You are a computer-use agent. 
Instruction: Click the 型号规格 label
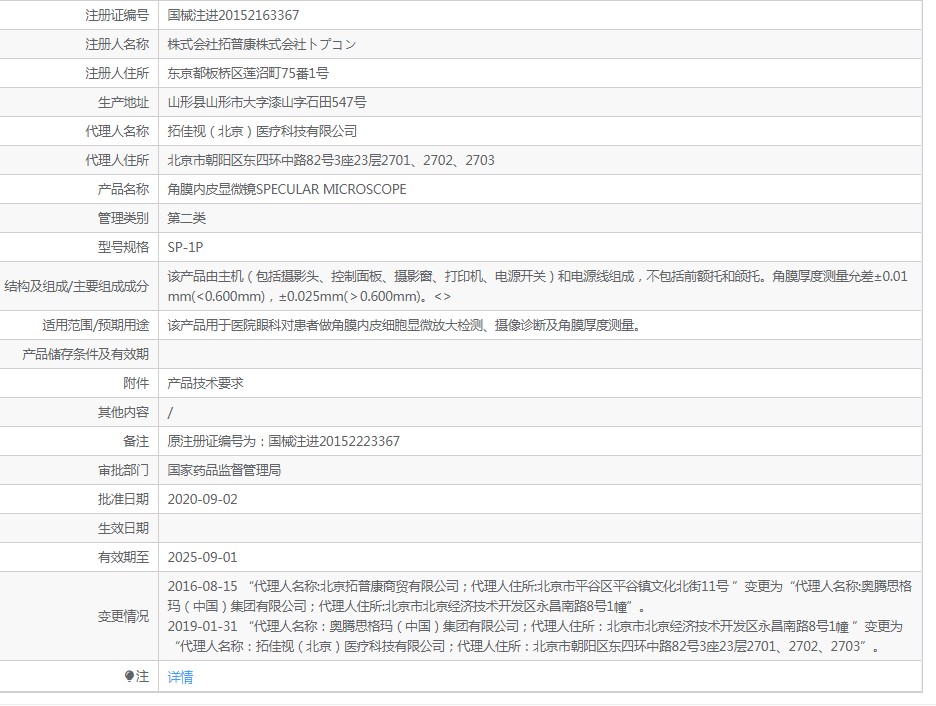click(x=124, y=247)
